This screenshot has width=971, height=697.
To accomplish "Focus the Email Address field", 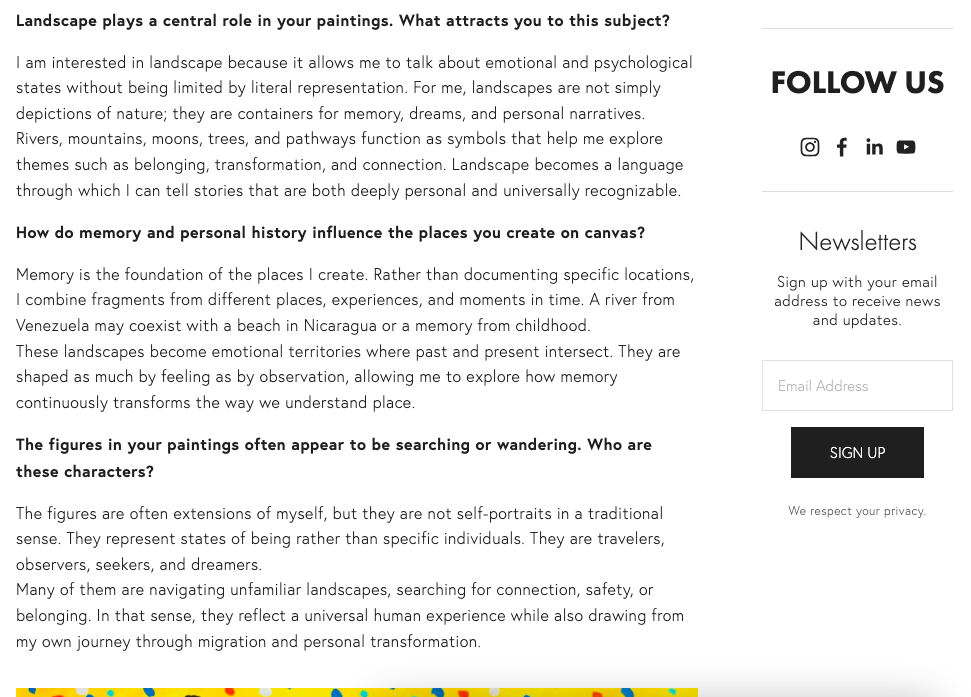I will [857, 386].
